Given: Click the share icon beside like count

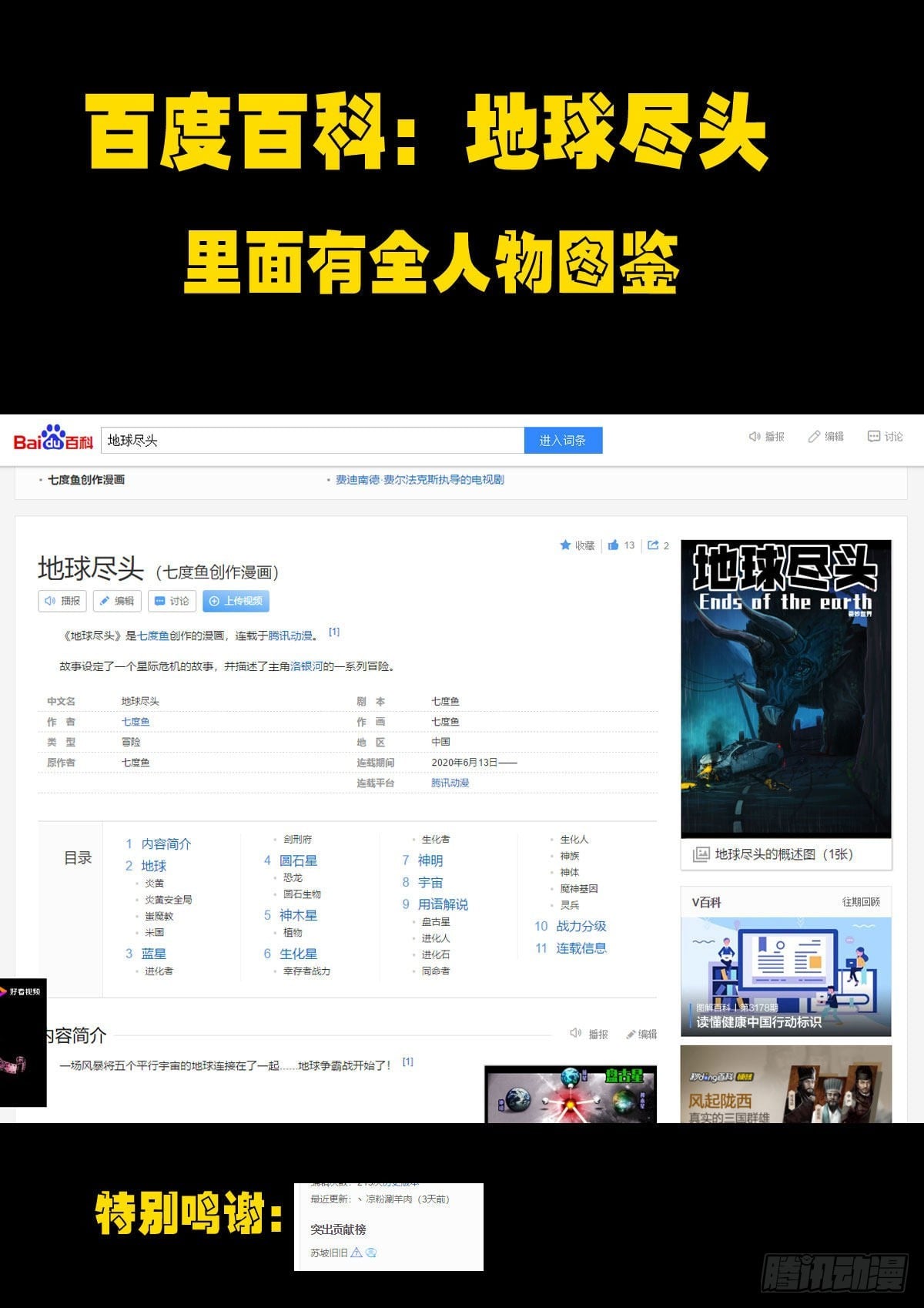Looking at the screenshot, I should 653,545.
